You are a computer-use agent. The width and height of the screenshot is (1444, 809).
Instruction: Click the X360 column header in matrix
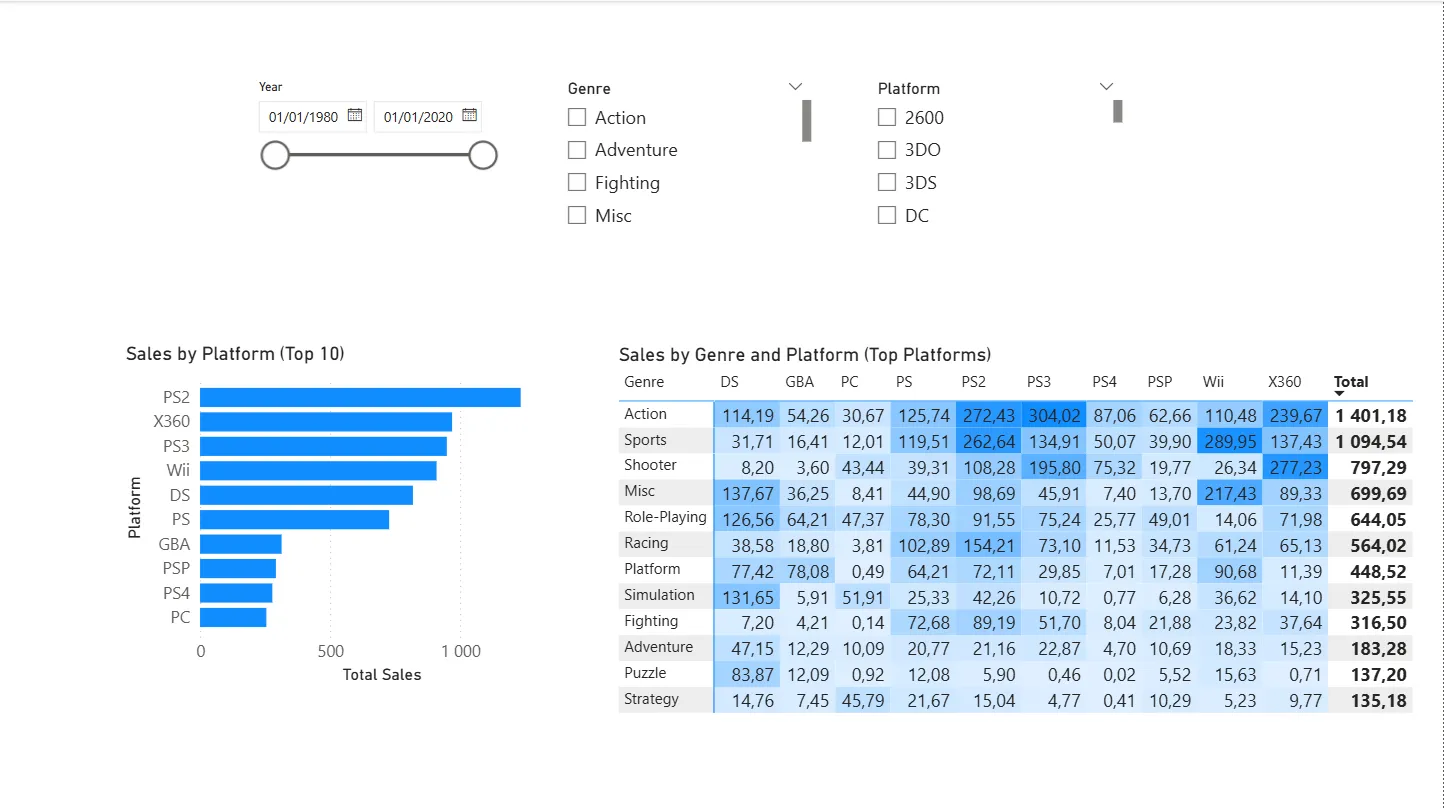tap(1285, 381)
